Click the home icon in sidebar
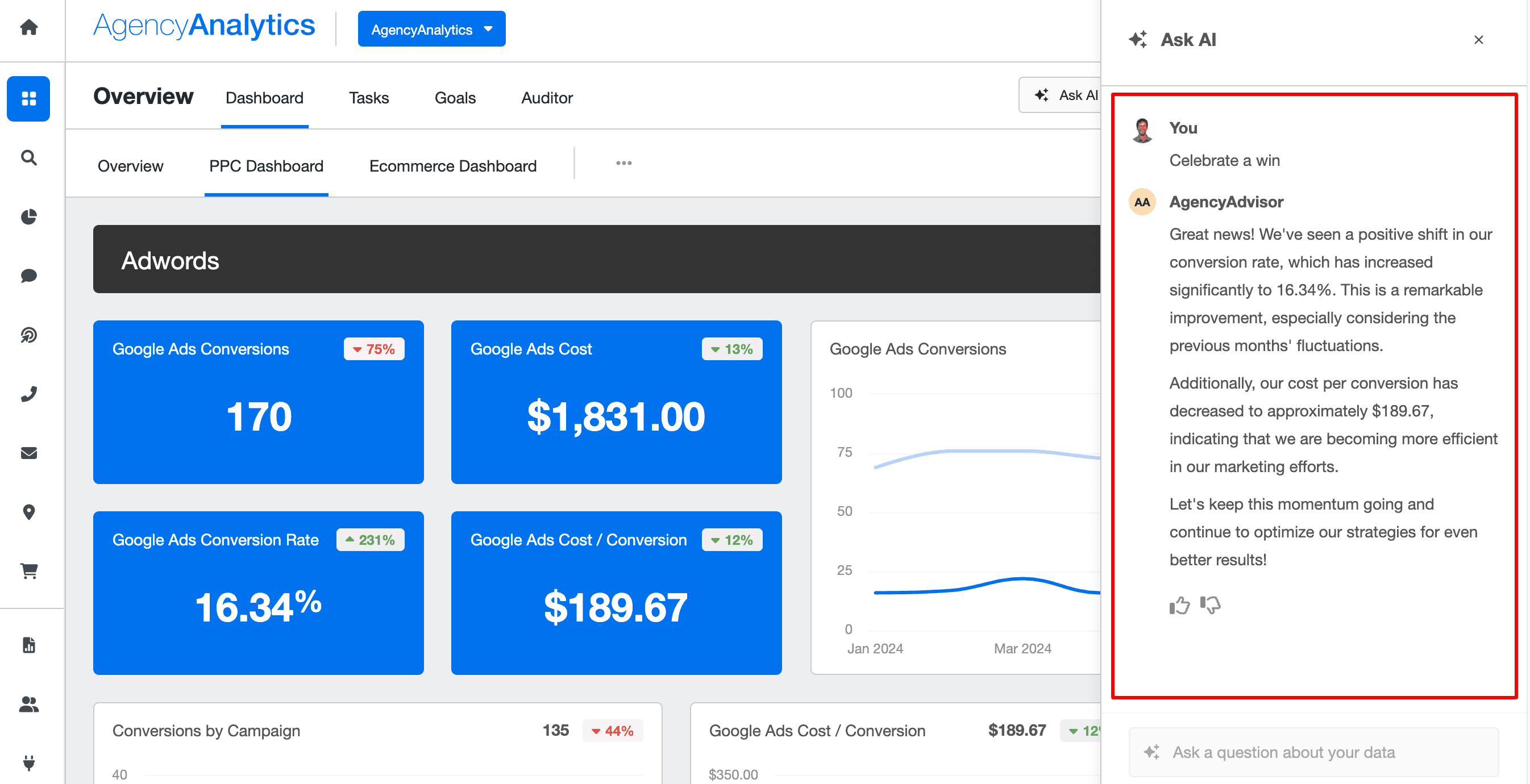The height and width of the screenshot is (784, 1530). tap(28, 27)
